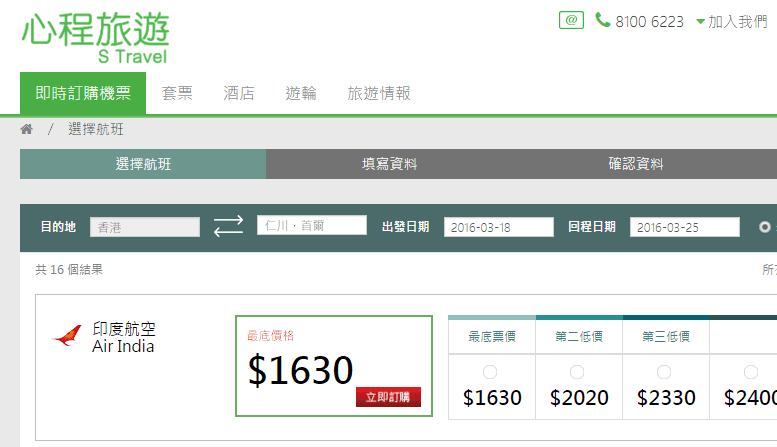
Task: Open the 套票 menu item
Action: pos(177,93)
